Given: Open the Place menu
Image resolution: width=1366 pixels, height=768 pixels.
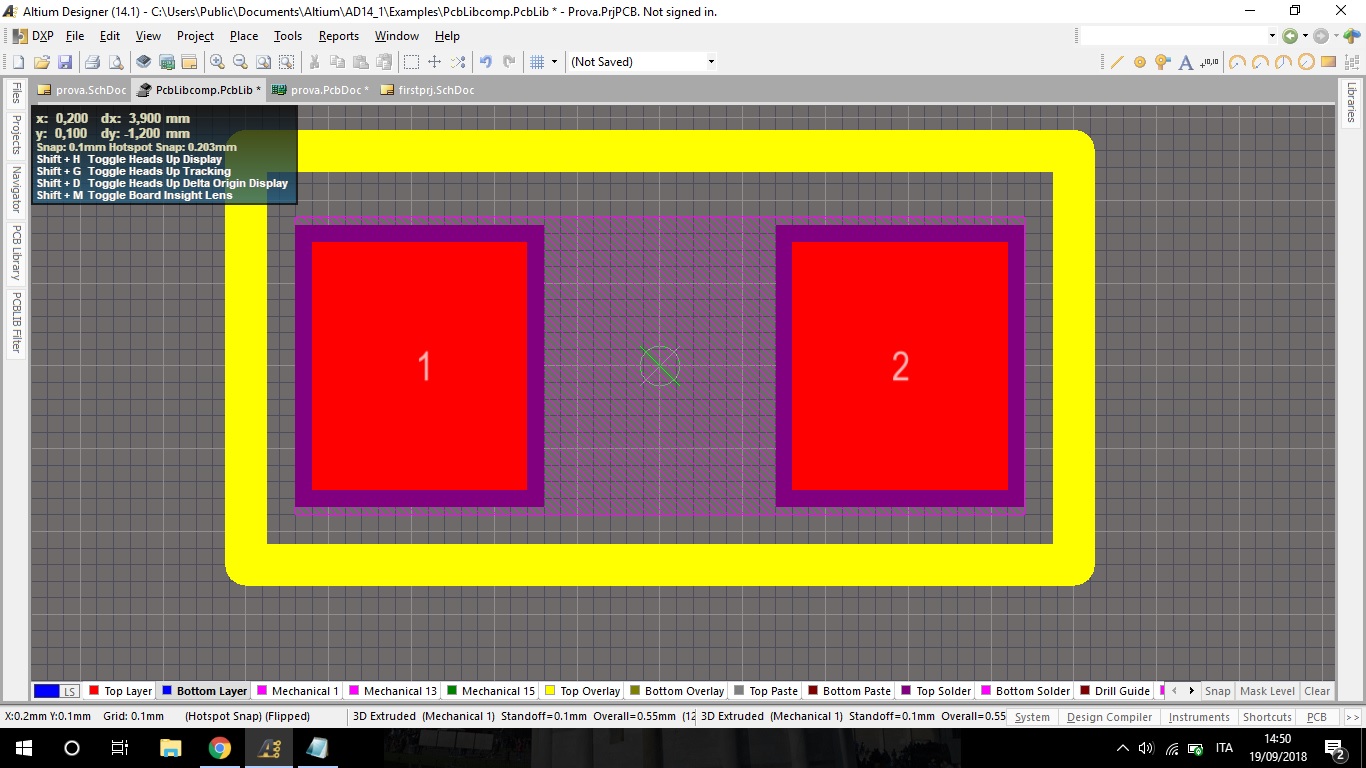Looking at the screenshot, I should 243,36.
